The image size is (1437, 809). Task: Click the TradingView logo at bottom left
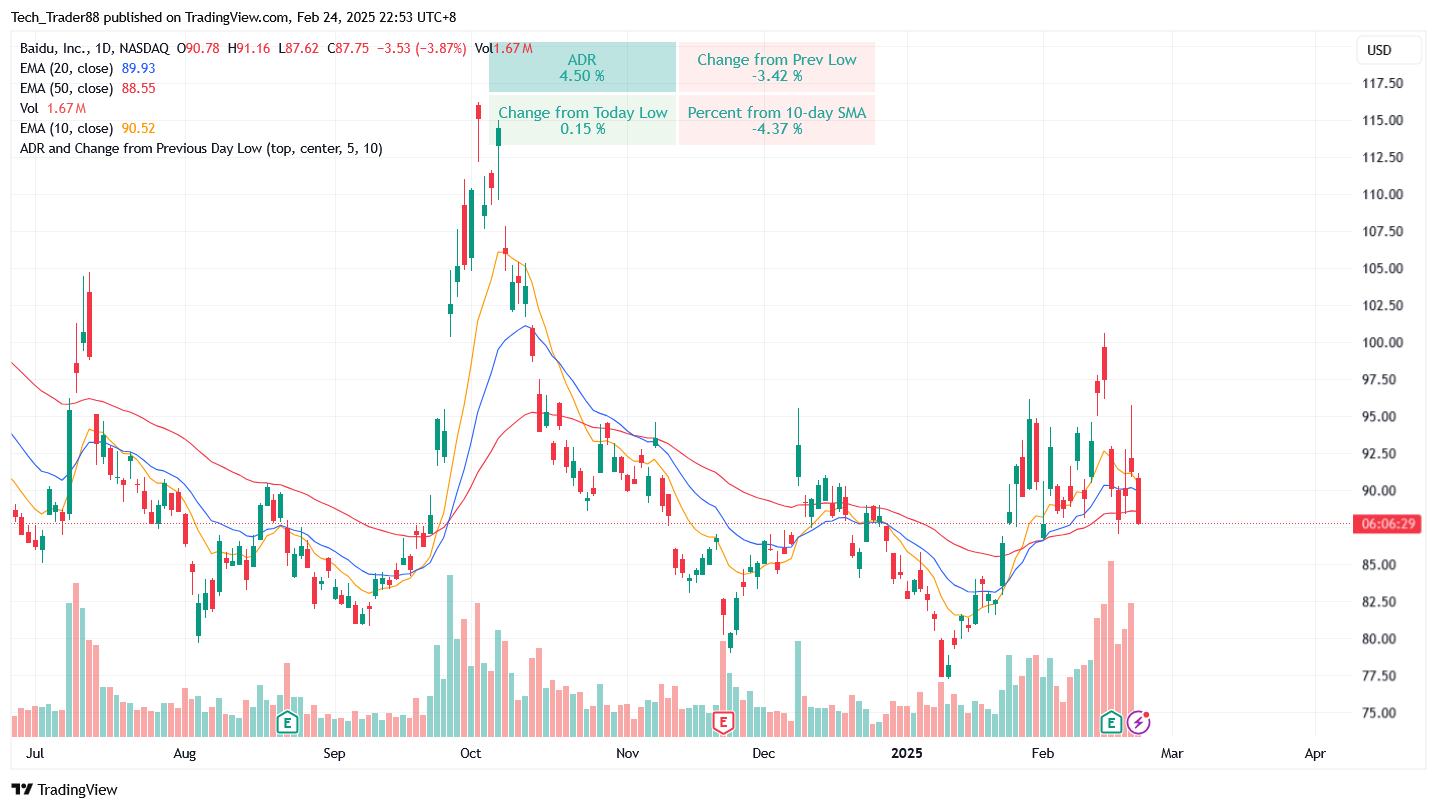click(65, 790)
